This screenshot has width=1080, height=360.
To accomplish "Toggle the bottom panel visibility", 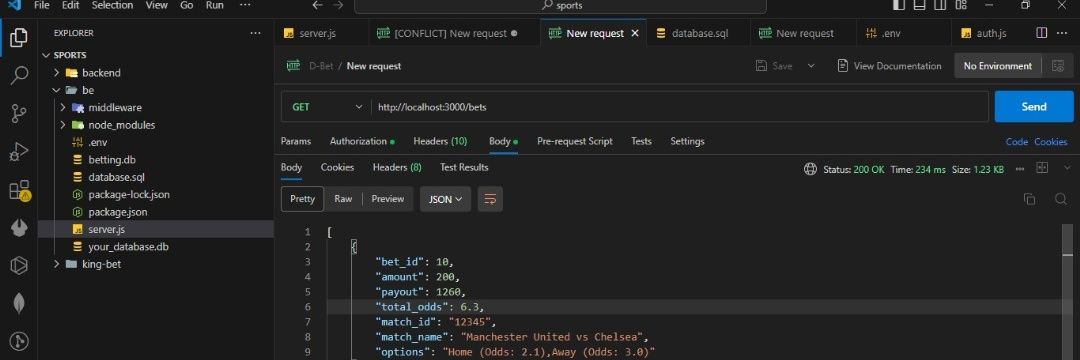I will pyautogui.click(x=920, y=6).
